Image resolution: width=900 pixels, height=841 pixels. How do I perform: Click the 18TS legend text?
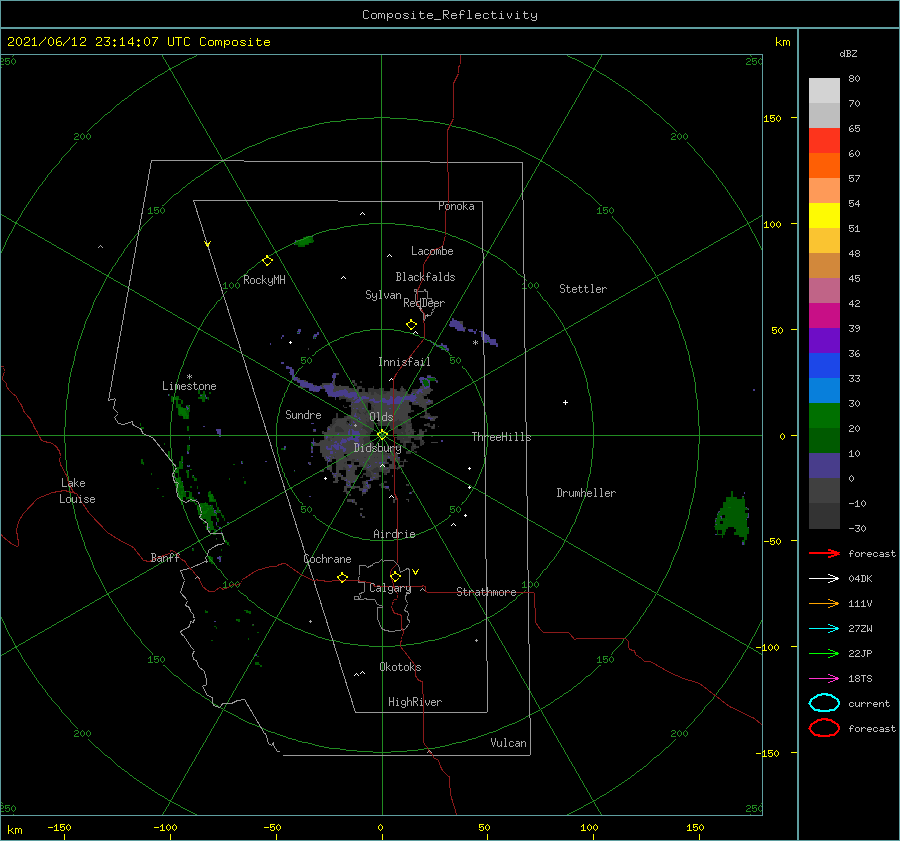[x=860, y=679]
